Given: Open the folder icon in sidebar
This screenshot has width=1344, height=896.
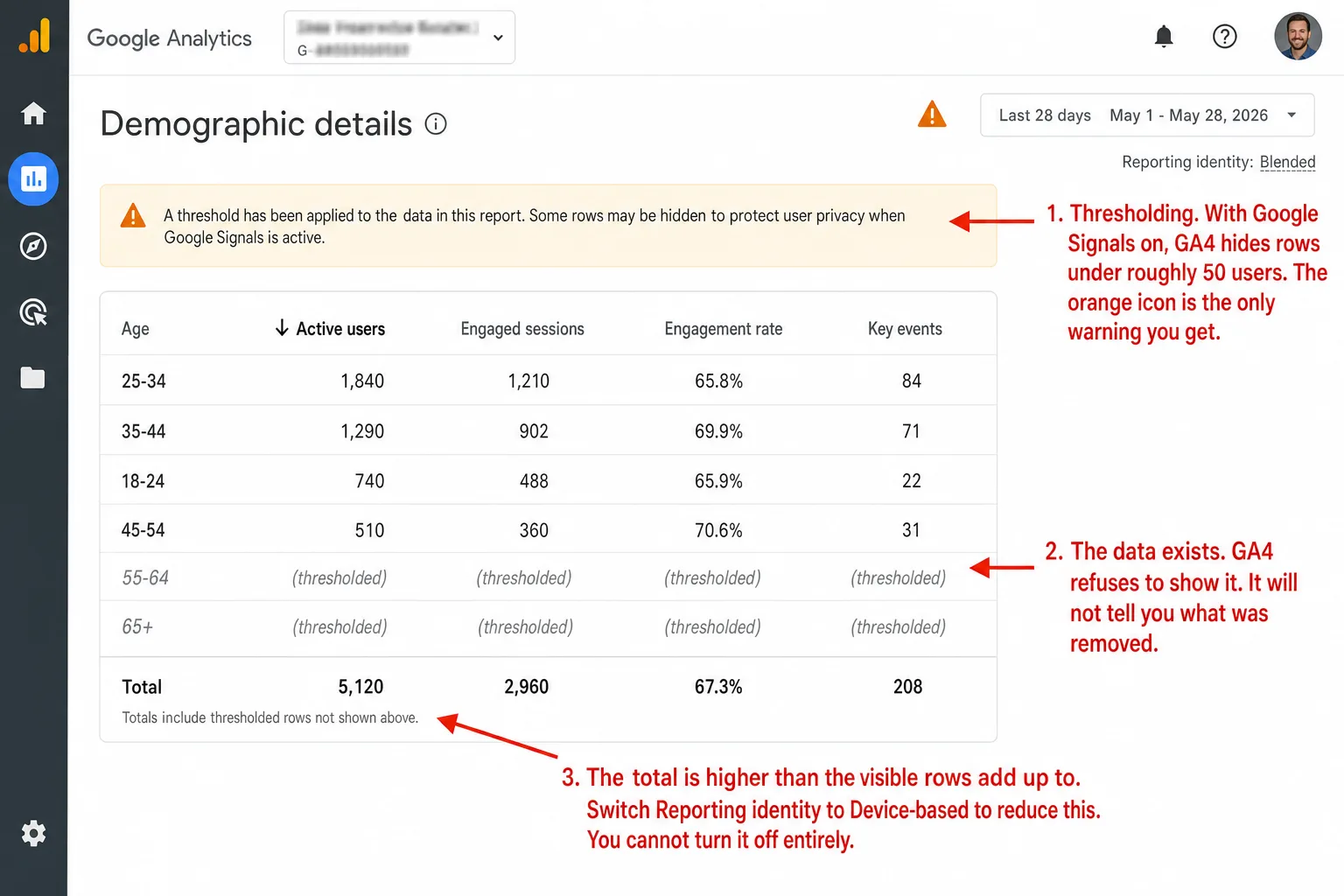Looking at the screenshot, I should point(33,377).
